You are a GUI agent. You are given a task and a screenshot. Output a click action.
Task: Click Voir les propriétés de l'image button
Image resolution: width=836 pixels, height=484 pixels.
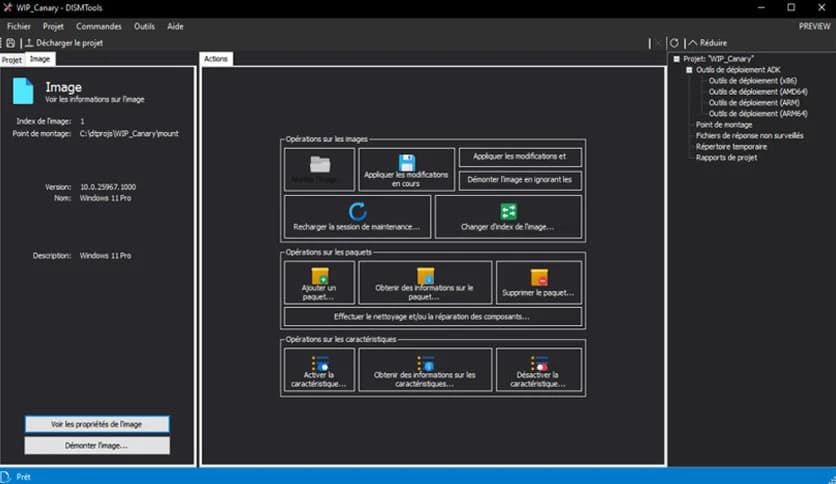pyautogui.click(x=97, y=424)
